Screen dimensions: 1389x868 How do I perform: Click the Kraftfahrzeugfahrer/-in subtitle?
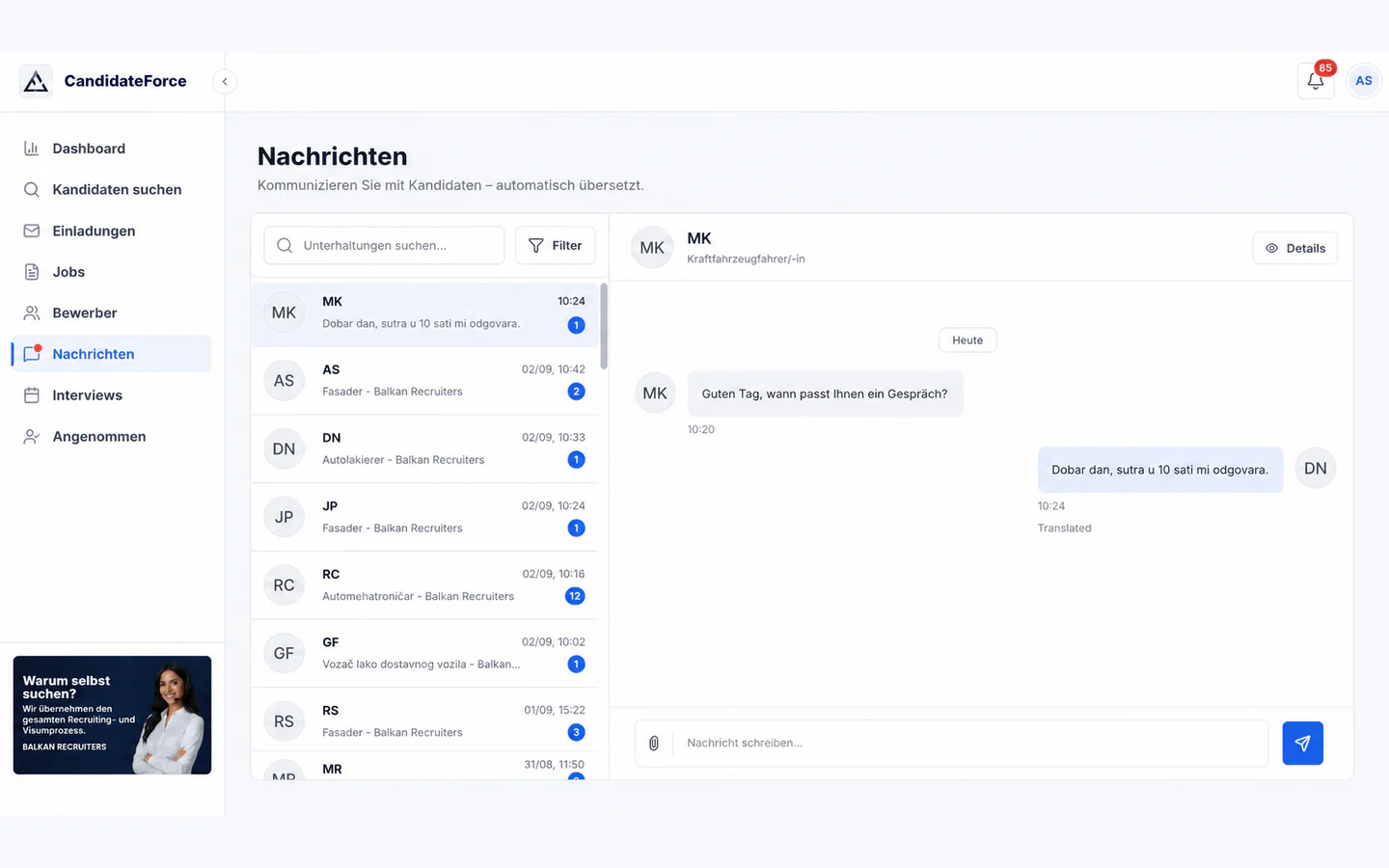click(746, 259)
